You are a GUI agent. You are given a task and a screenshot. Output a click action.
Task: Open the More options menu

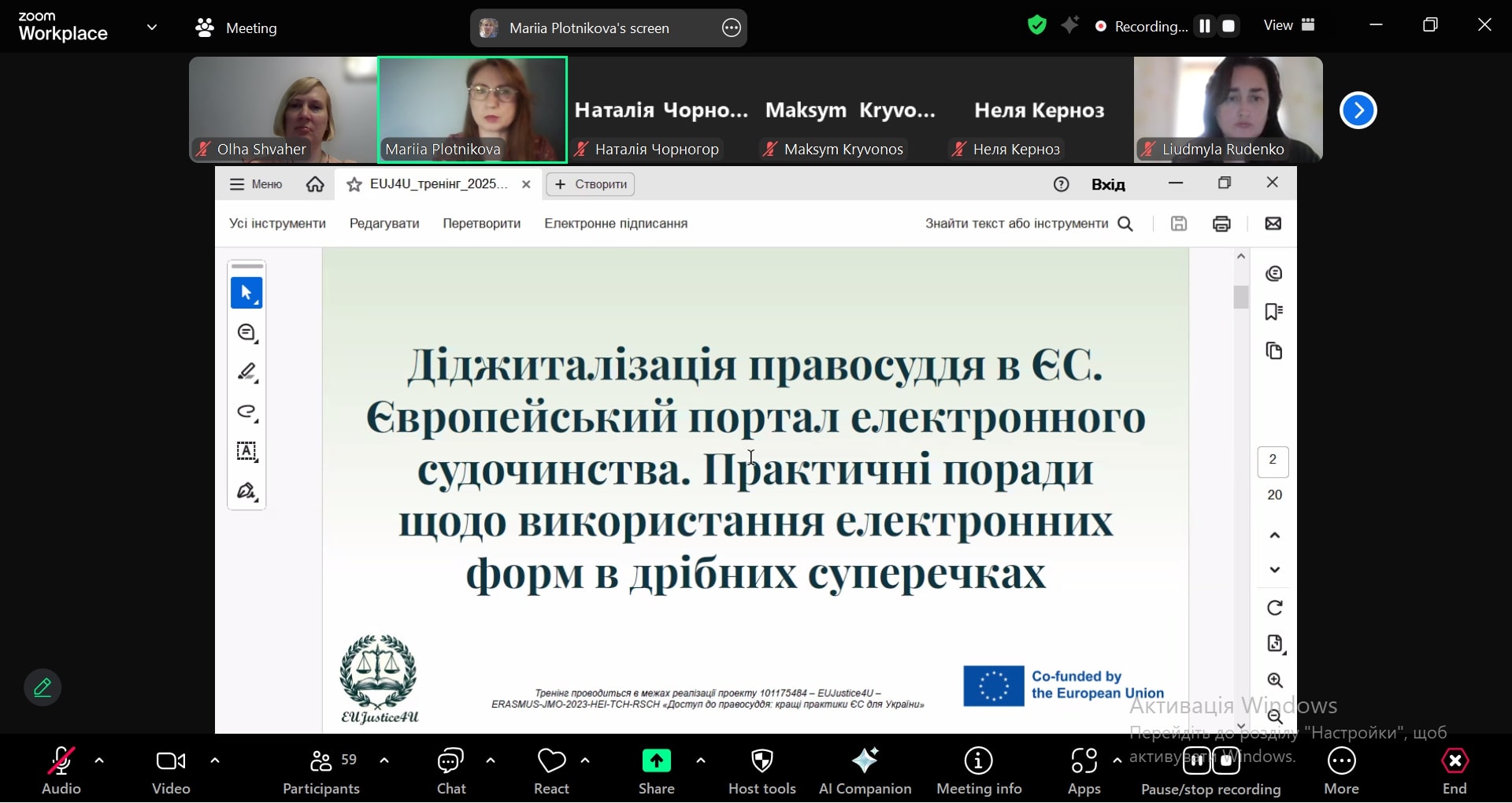[x=1342, y=771]
